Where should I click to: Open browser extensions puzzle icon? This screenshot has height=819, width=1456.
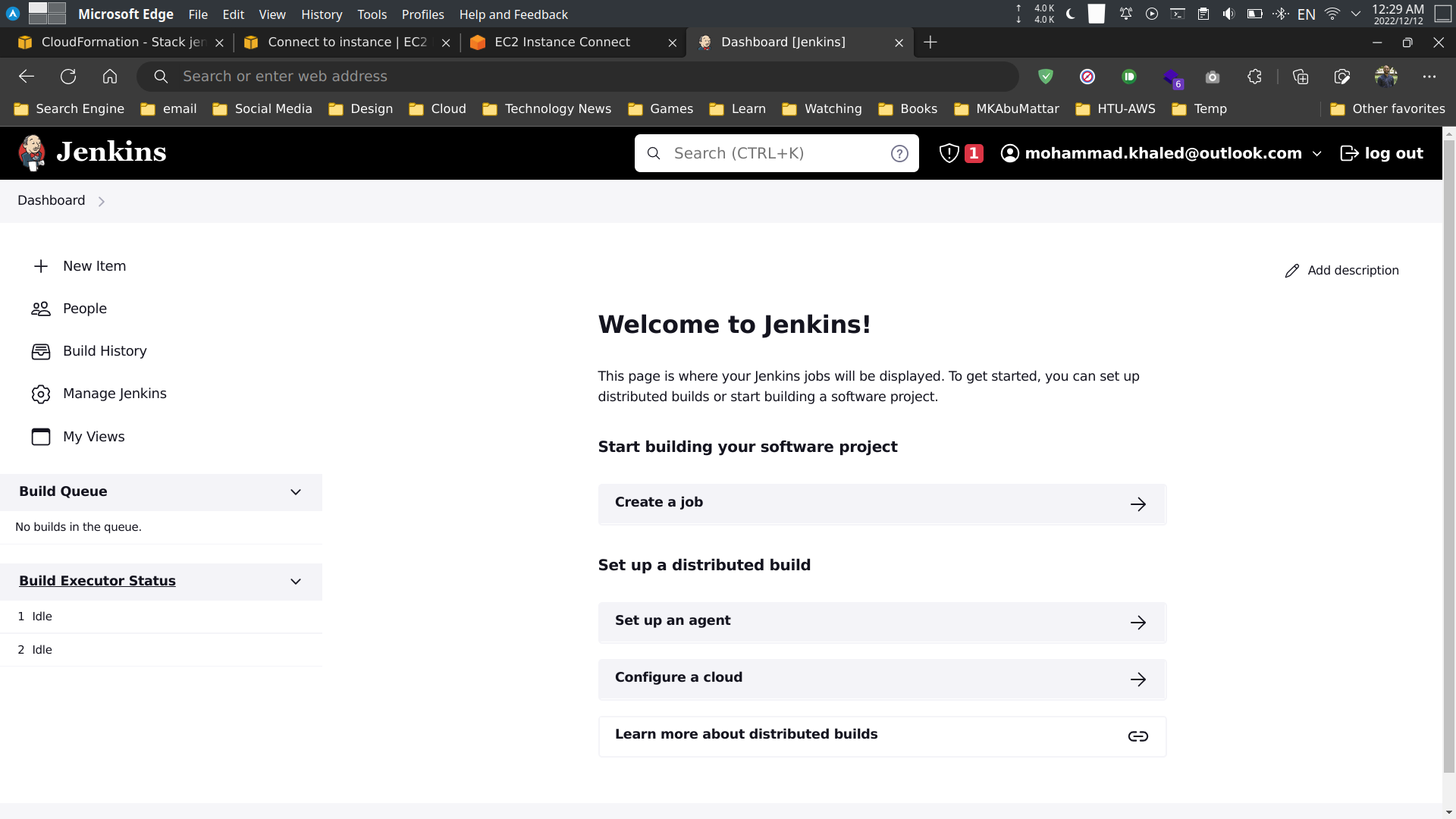tap(1254, 77)
